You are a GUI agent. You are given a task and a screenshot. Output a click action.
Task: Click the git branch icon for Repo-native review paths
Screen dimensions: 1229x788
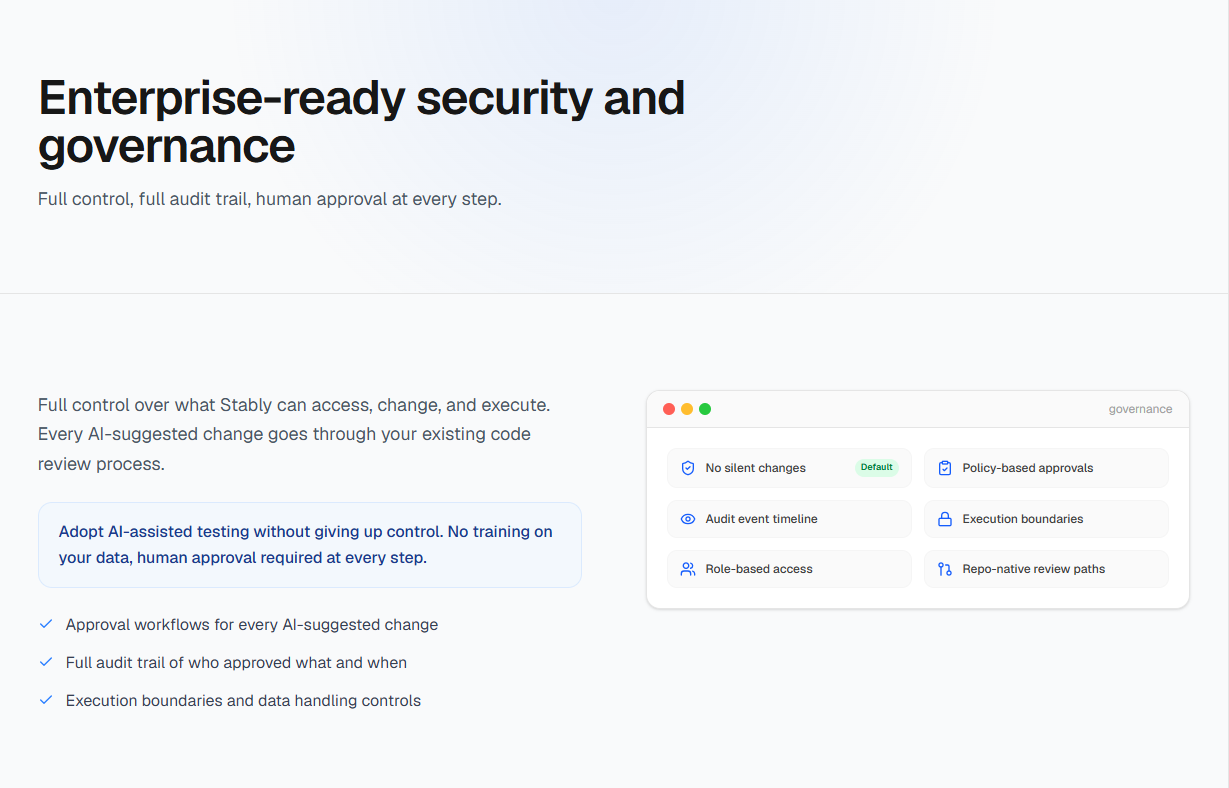tap(945, 569)
